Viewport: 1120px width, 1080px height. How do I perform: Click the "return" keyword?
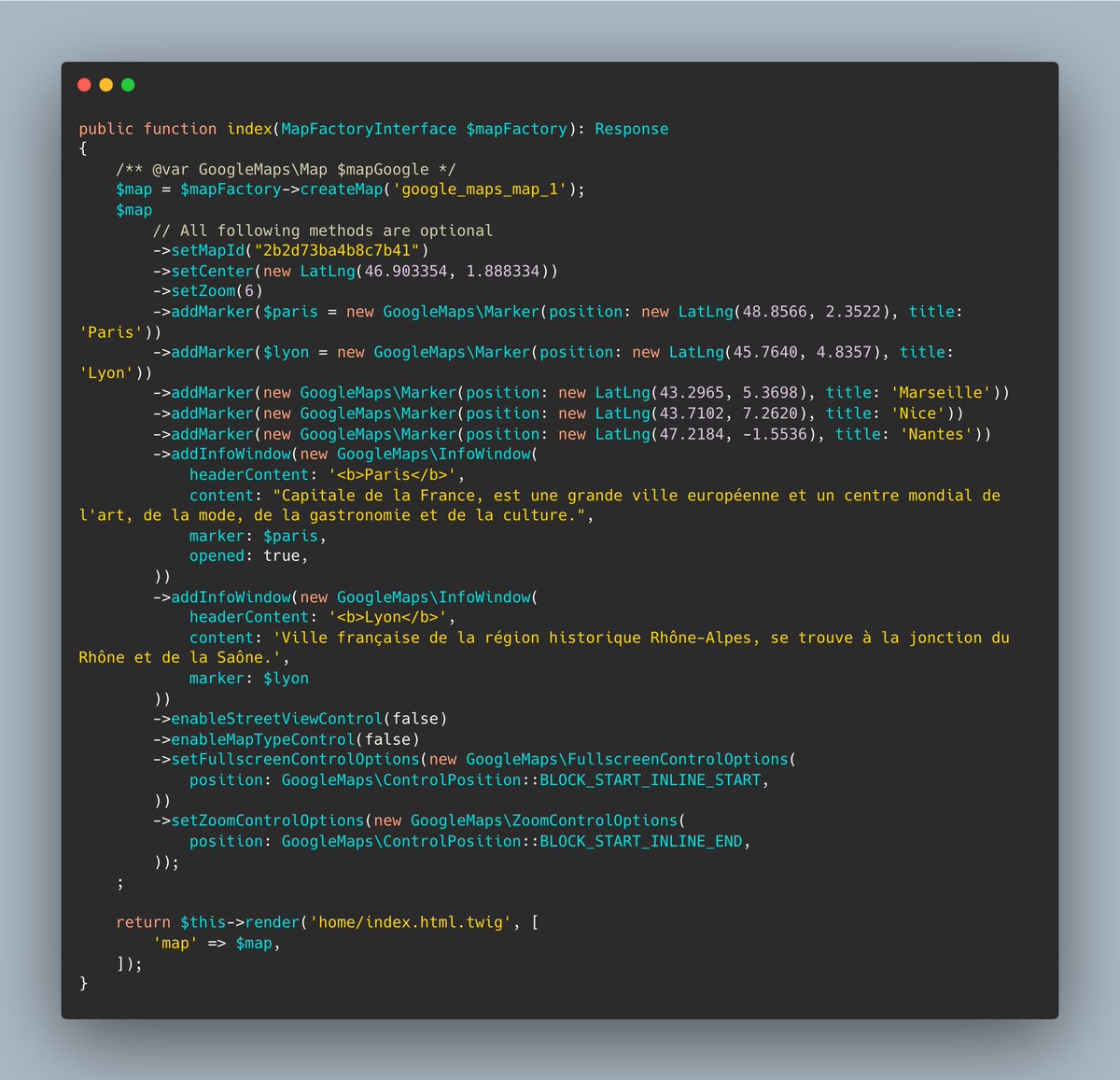point(144,922)
